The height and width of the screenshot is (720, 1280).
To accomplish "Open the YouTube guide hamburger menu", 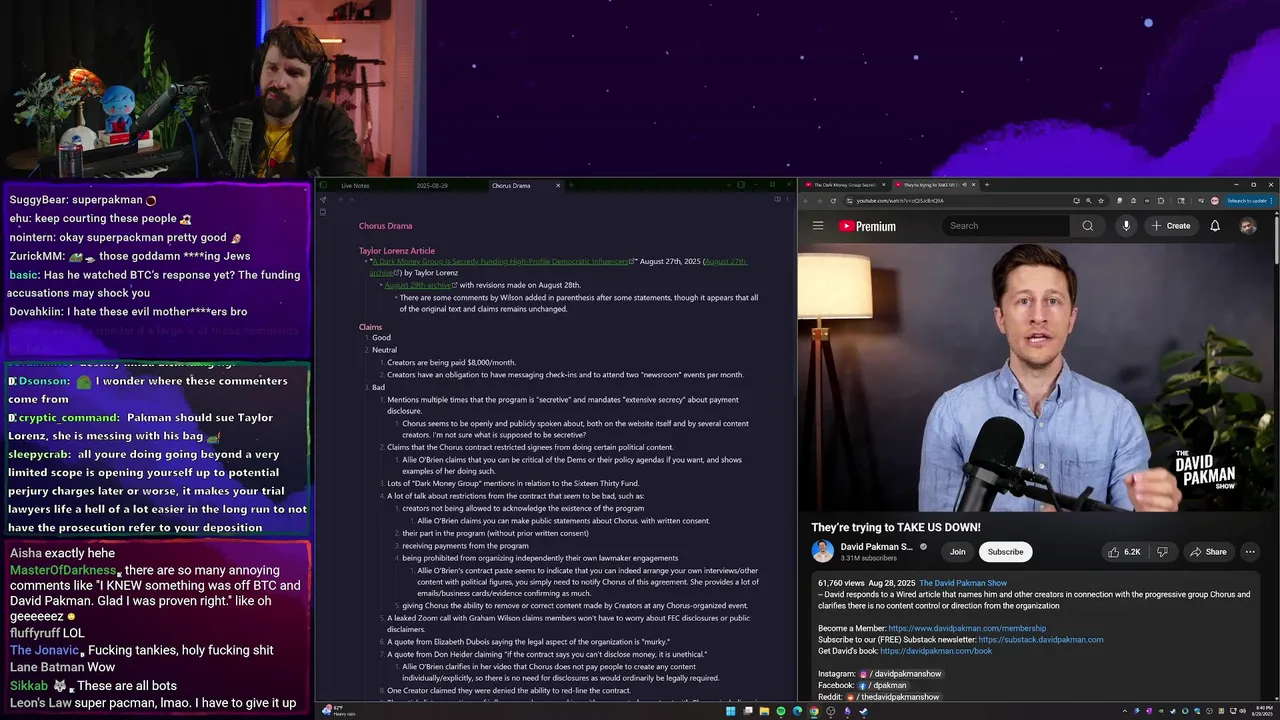I will 818,226.
